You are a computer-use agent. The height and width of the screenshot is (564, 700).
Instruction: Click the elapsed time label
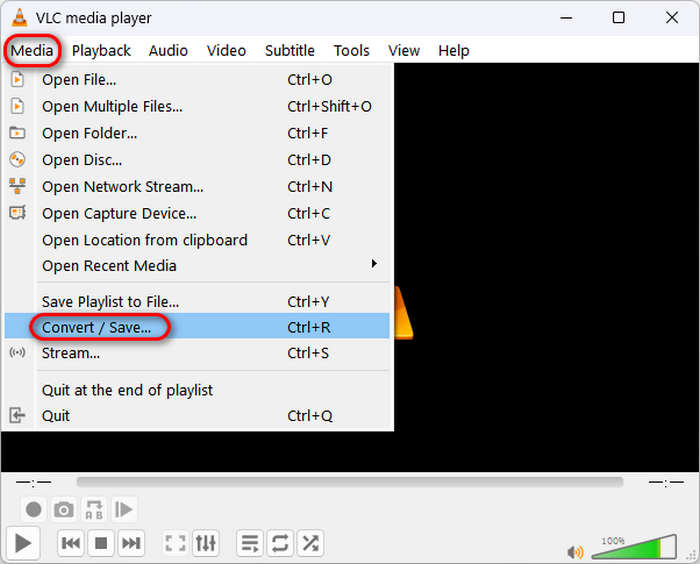pyautogui.click(x=33, y=482)
